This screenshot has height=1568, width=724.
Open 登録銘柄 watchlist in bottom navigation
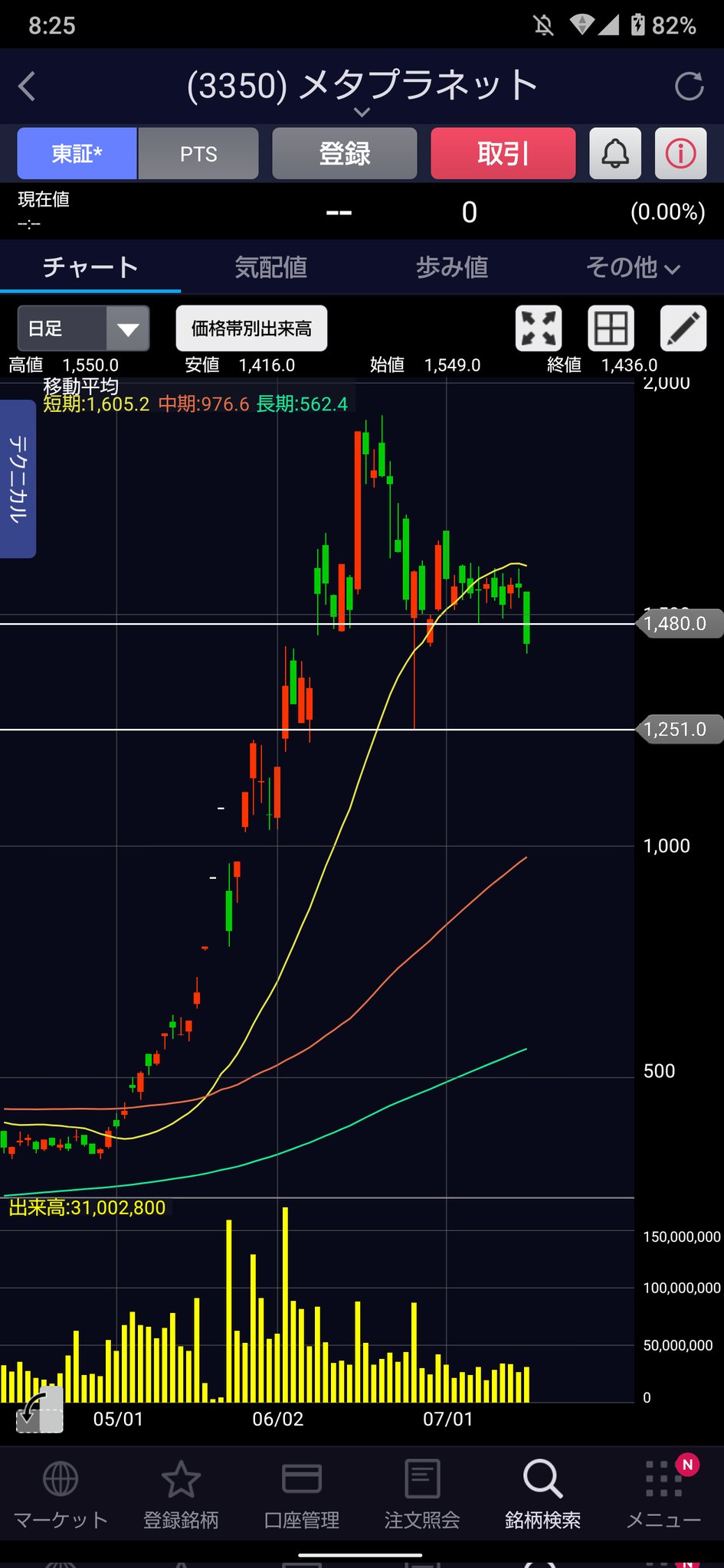[x=181, y=1494]
